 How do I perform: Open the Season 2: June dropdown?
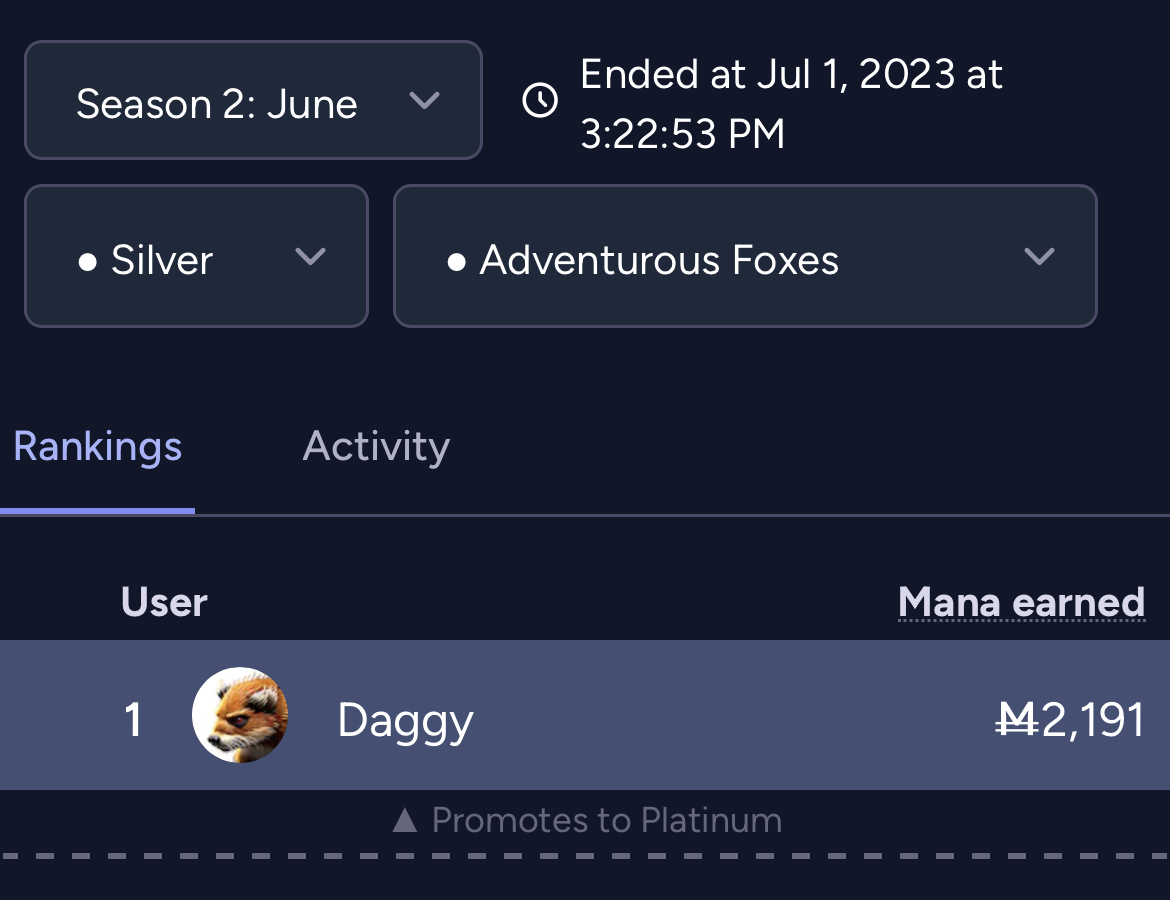click(x=253, y=100)
